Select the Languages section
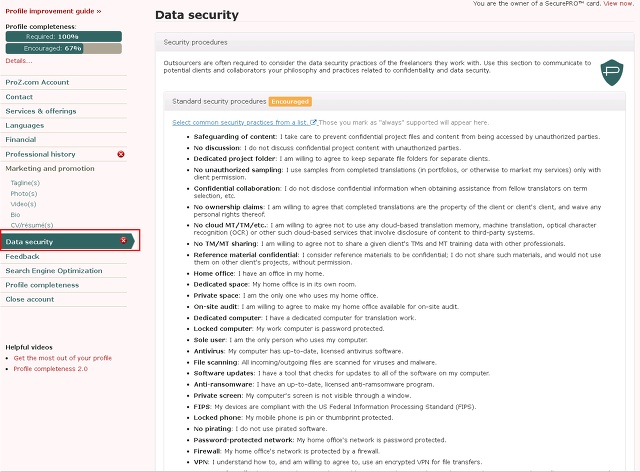 tap(24, 125)
